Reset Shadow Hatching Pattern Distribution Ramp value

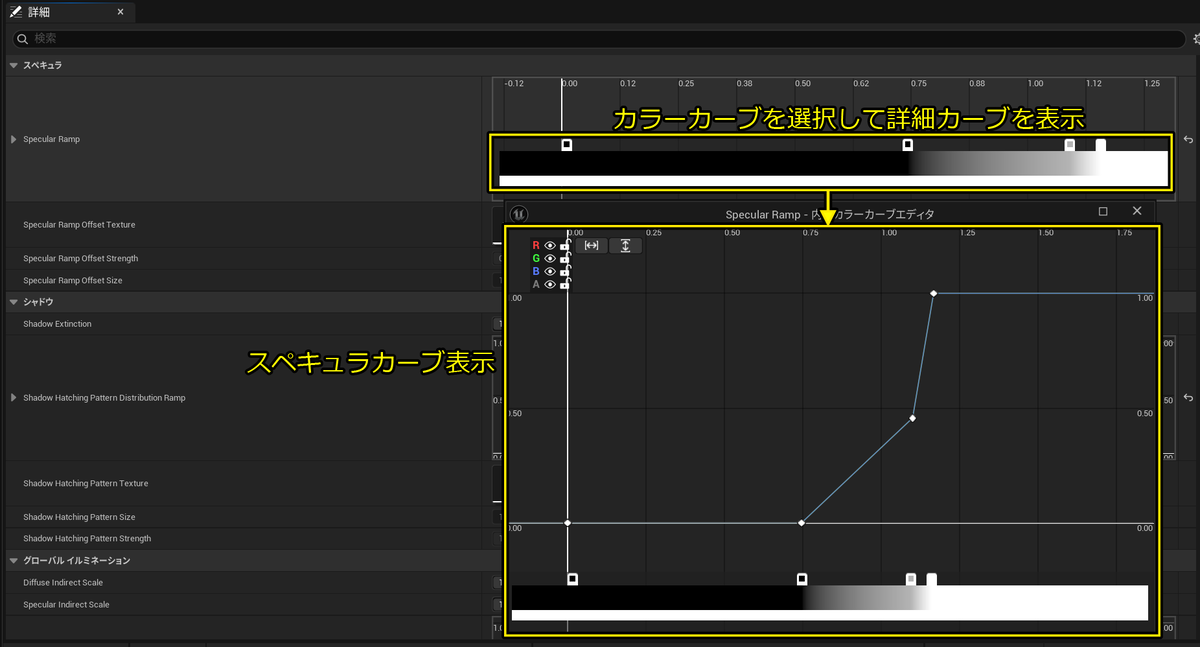pos(1188,398)
